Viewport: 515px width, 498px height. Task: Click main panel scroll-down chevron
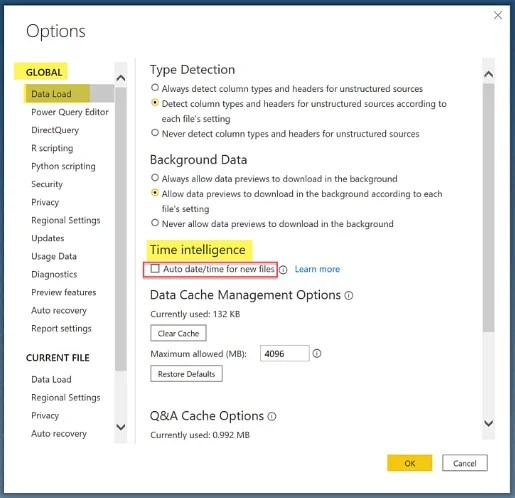tap(489, 424)
